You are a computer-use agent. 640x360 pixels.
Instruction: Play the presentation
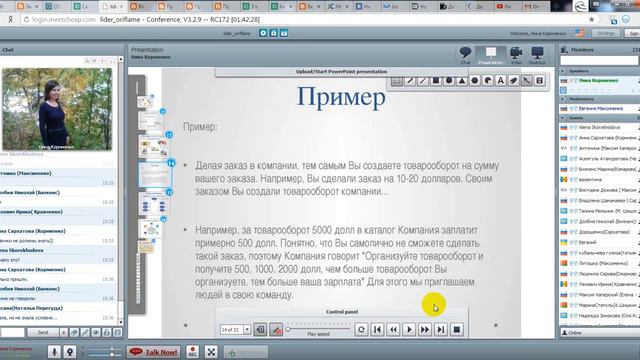click(409, 329)
